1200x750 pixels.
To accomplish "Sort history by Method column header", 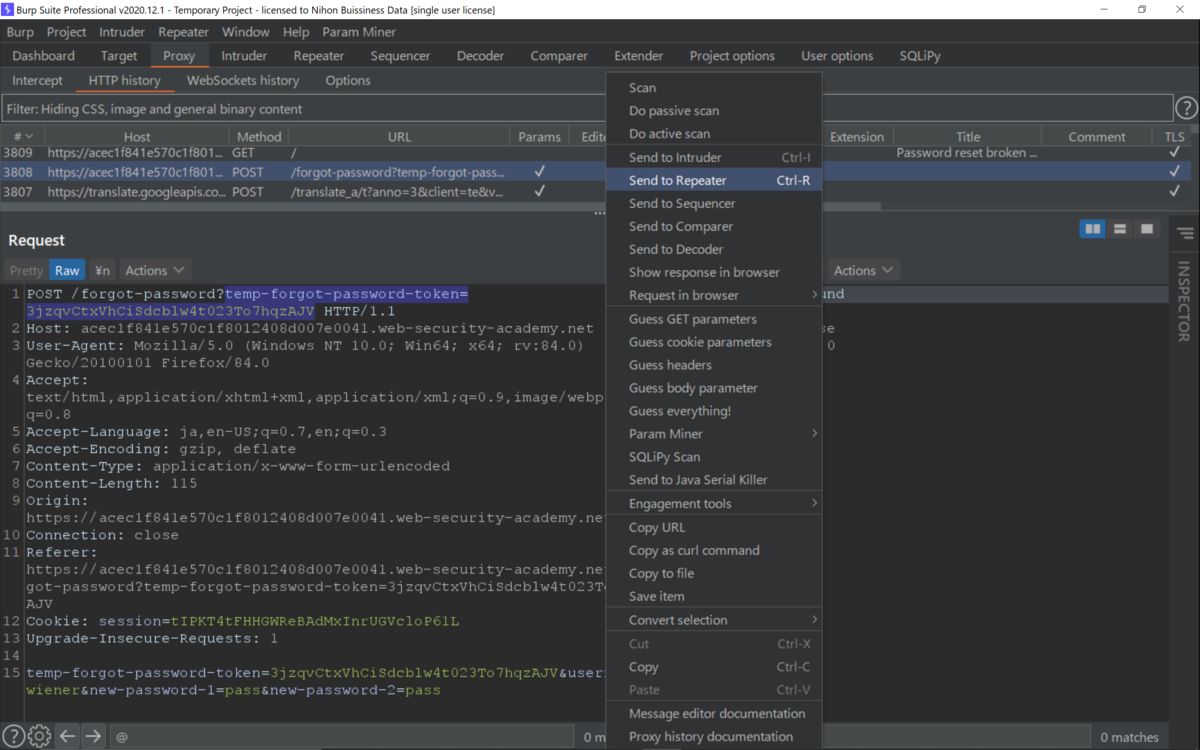I will pyautogui.click(x=259, y=136).
